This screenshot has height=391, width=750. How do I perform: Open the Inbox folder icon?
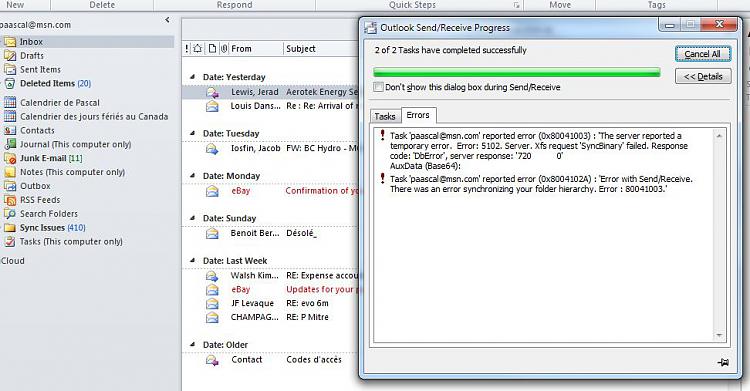pos(10,42)
